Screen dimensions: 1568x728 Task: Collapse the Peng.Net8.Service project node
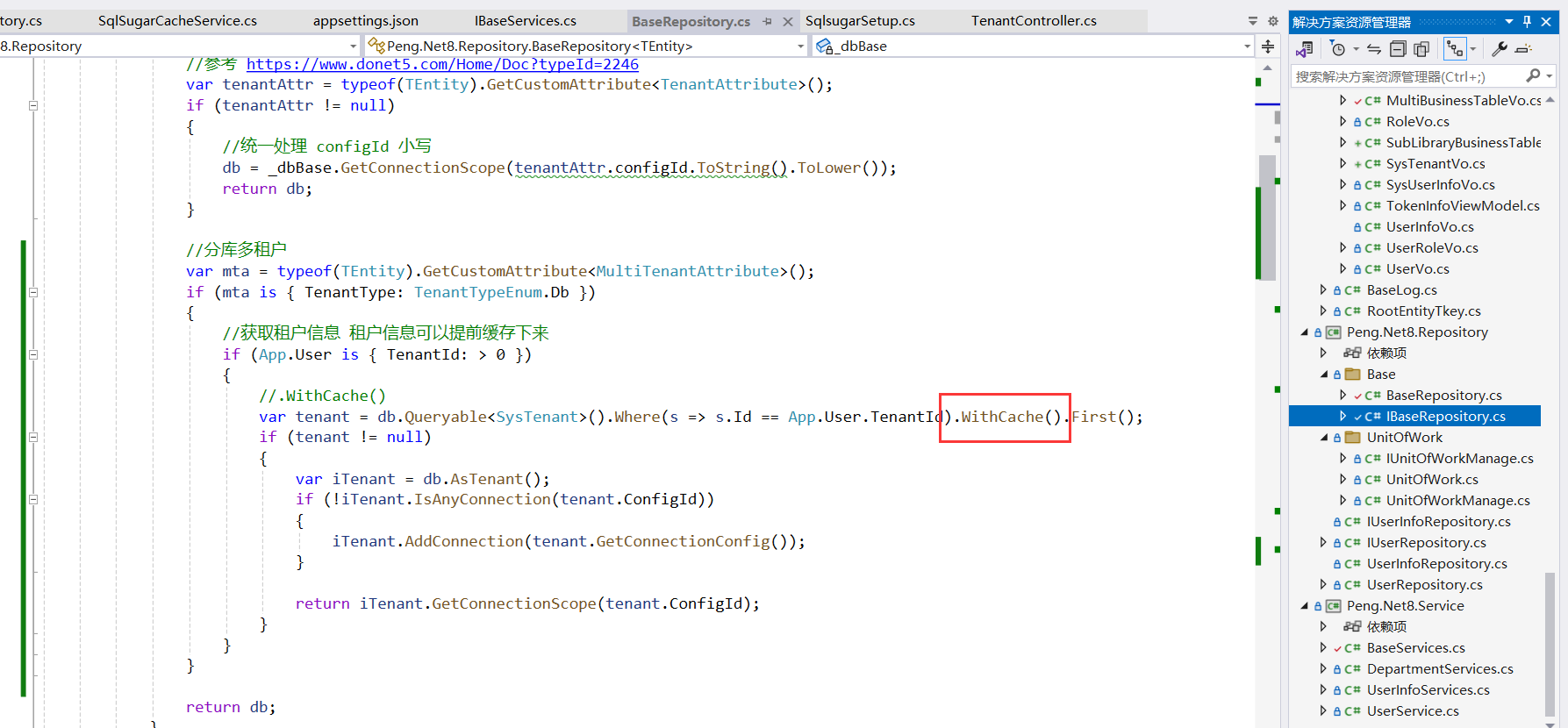[1305, 606]
